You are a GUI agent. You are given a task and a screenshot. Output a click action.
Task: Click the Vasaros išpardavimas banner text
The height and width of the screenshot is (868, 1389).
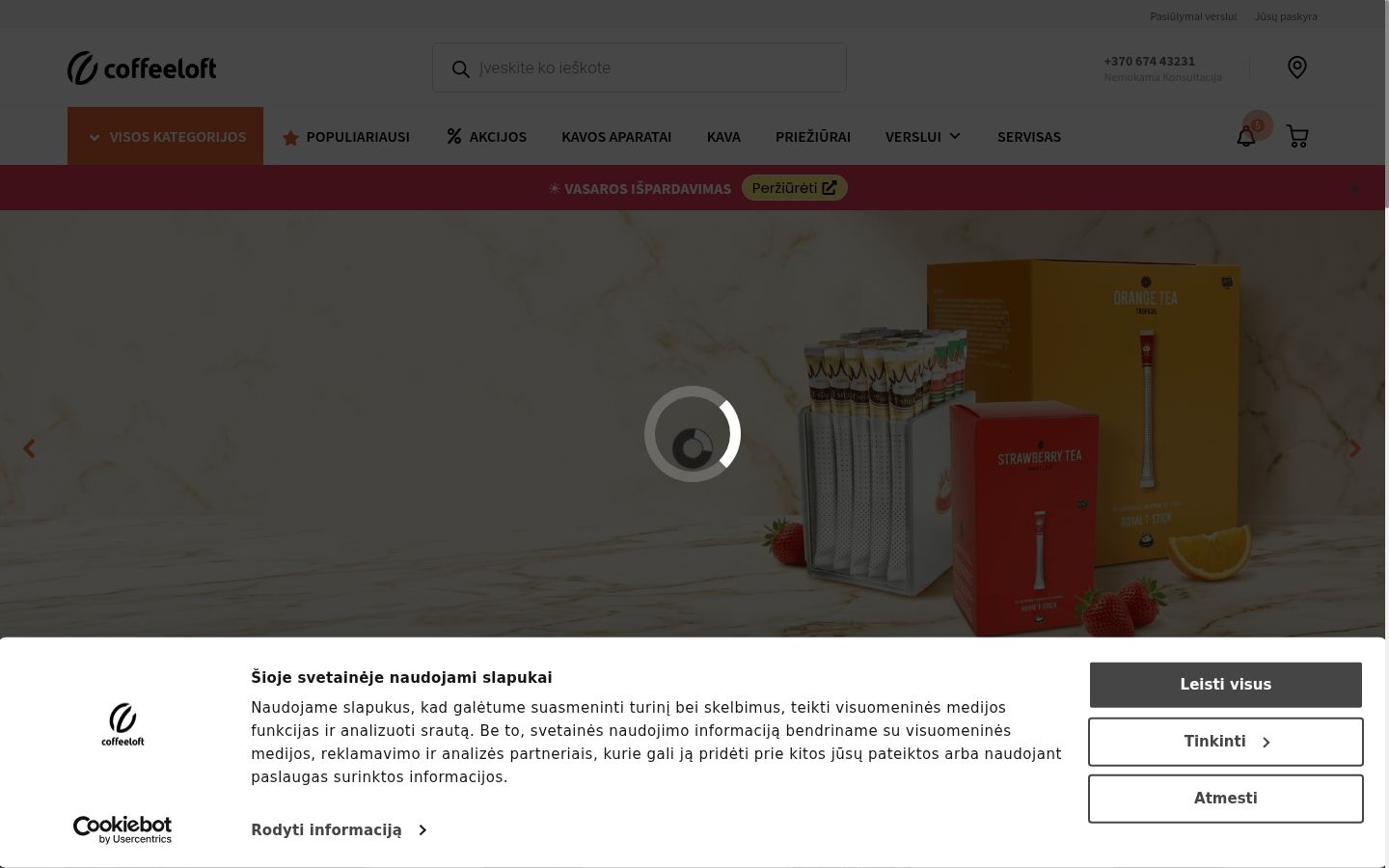tap(640, 188)
